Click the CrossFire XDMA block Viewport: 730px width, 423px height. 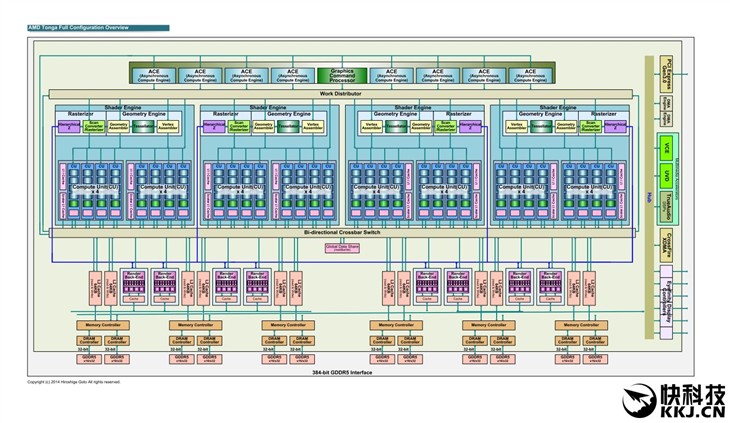point(666,245)
